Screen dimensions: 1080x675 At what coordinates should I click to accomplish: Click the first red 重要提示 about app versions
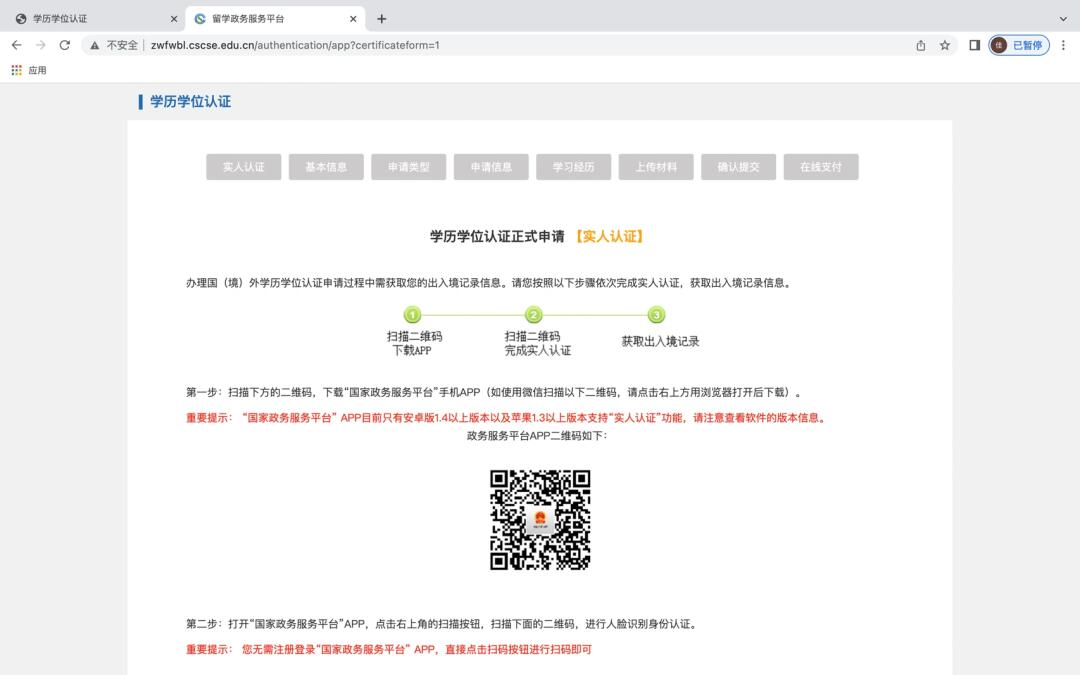(x=506, y=417)
